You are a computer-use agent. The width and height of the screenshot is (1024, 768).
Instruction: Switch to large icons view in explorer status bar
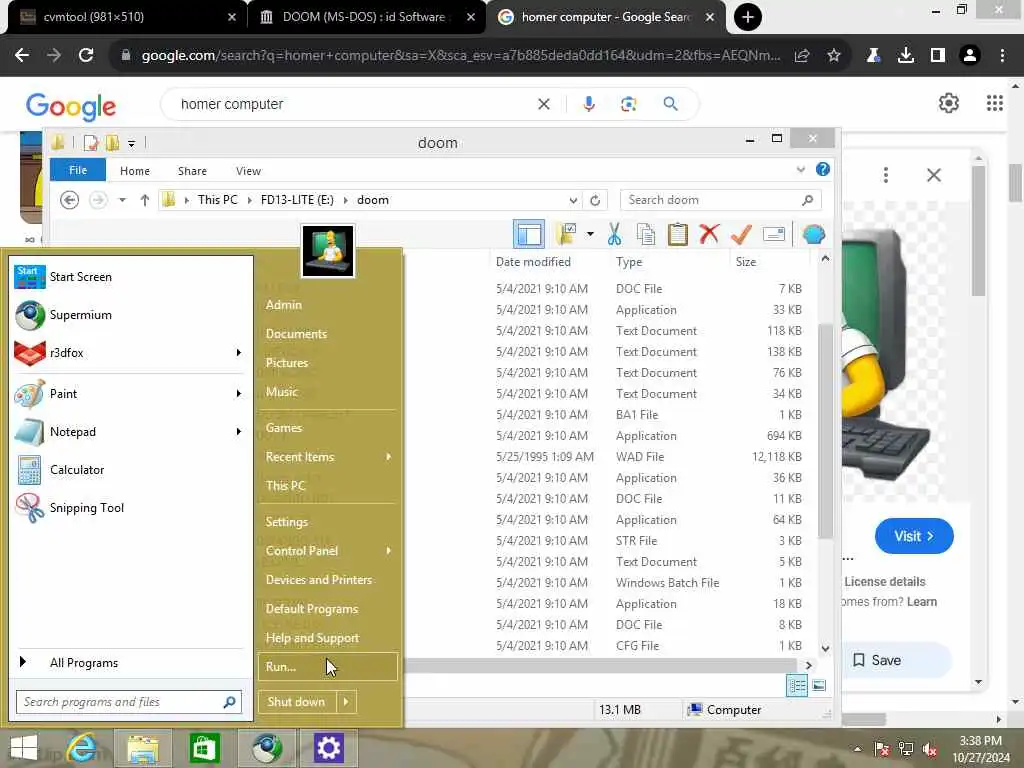pyautogui.click(x=819, y=686)
